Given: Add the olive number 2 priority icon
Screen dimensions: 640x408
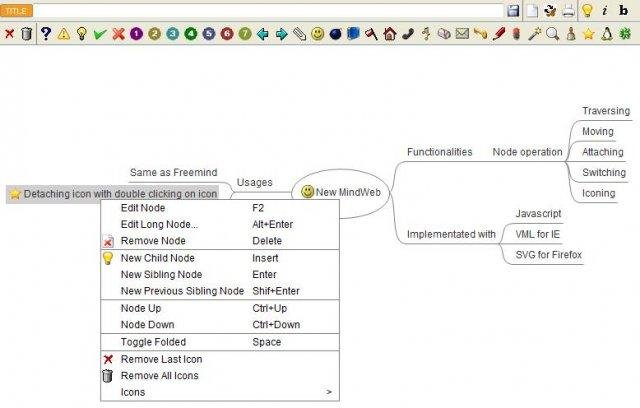Looking at the screenshot, I should [154, 33].
